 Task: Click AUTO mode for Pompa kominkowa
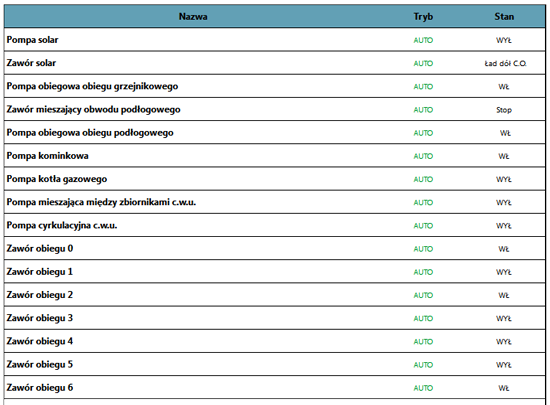click(423, 156)
